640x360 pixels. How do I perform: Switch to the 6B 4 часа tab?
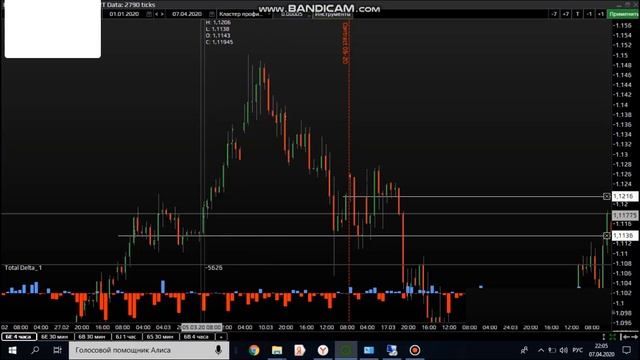196,337
